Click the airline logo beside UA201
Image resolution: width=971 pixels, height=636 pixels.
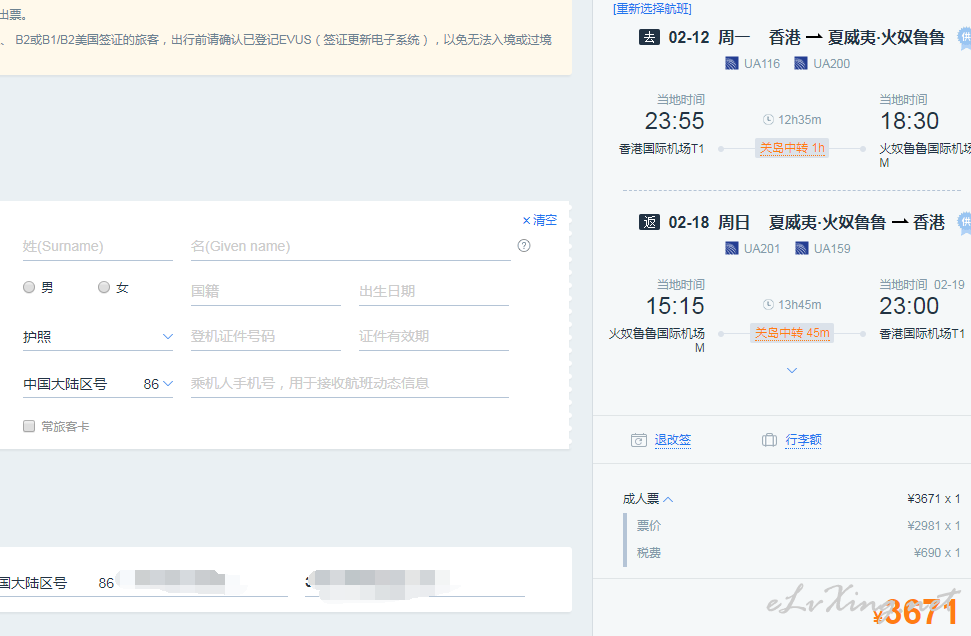[732, 249]
